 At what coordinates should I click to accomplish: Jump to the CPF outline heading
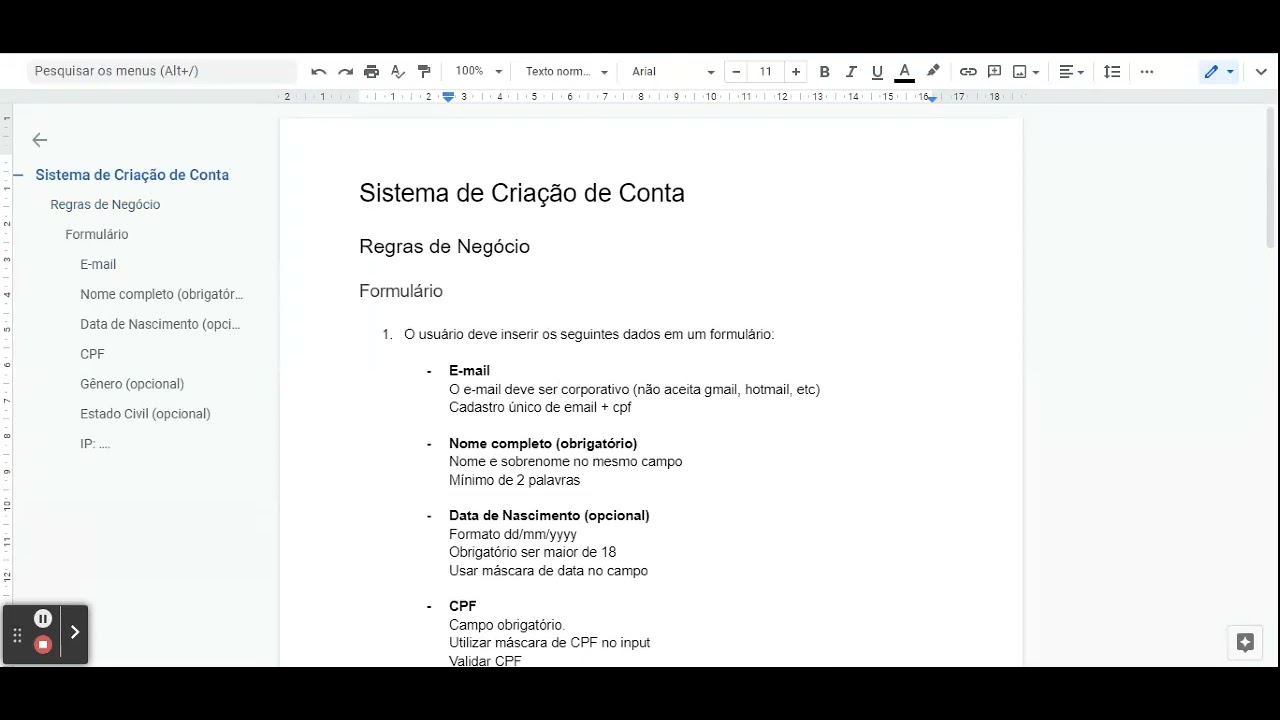92,354
